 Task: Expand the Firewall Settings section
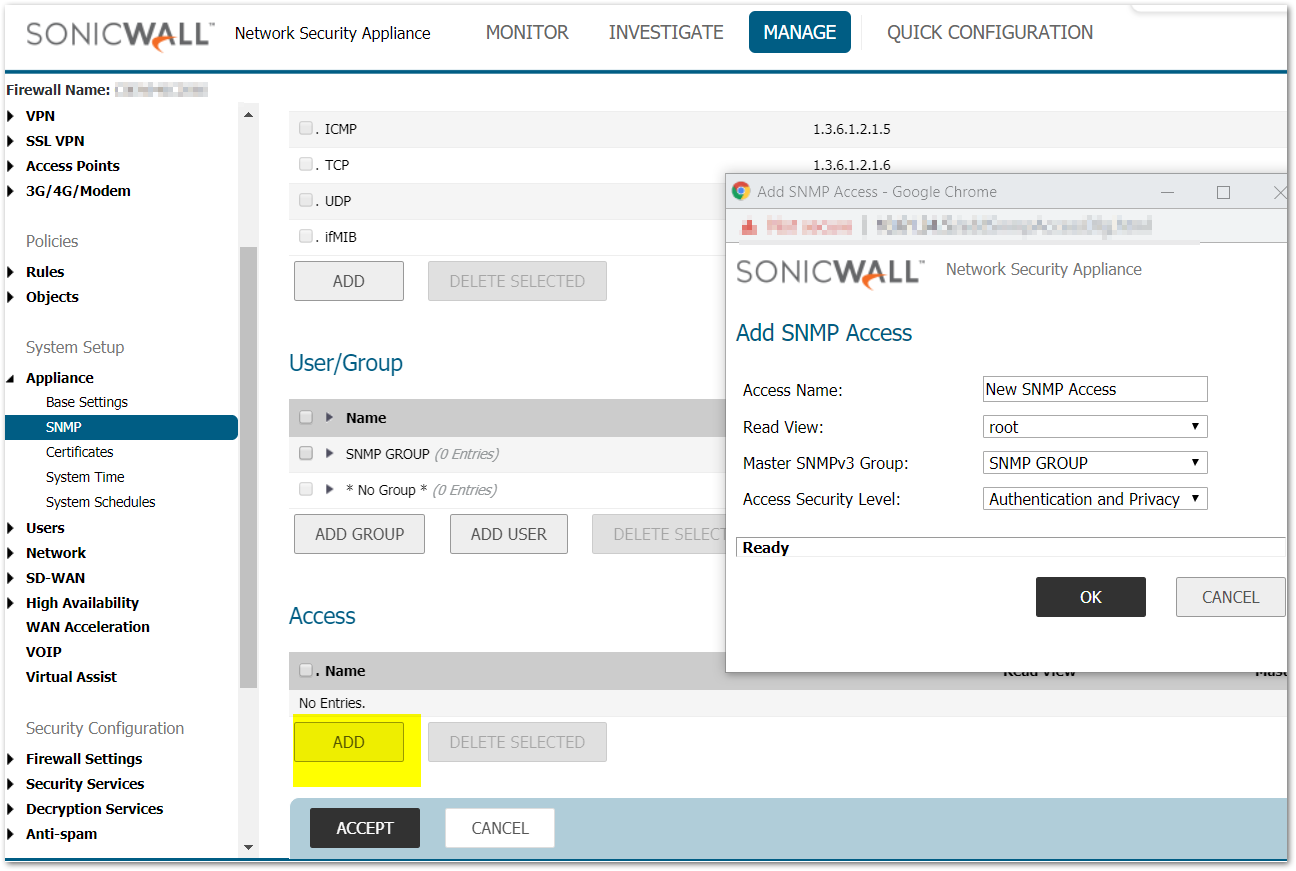[x=10, y=759]
